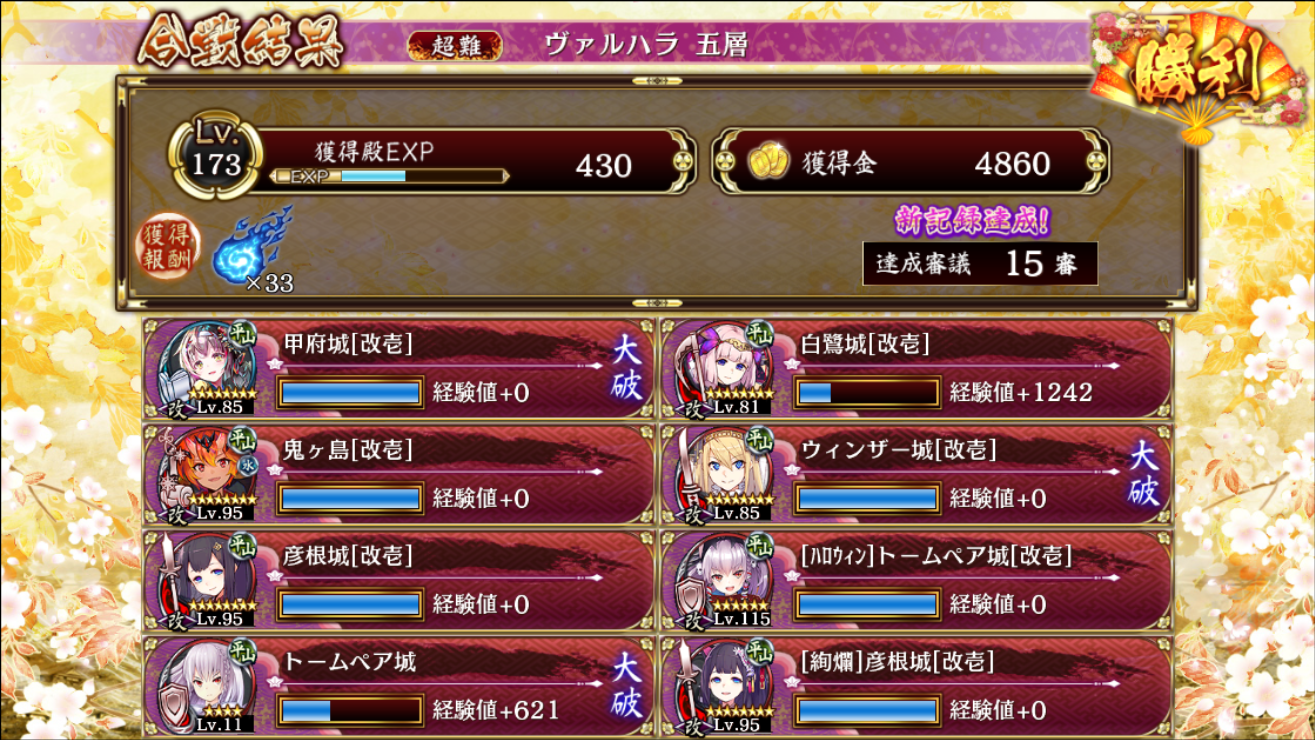Click the 白鷺城 experience bar showing +1242
The height and width of the screenshot is (740, 1315).
tap(868, 392)
